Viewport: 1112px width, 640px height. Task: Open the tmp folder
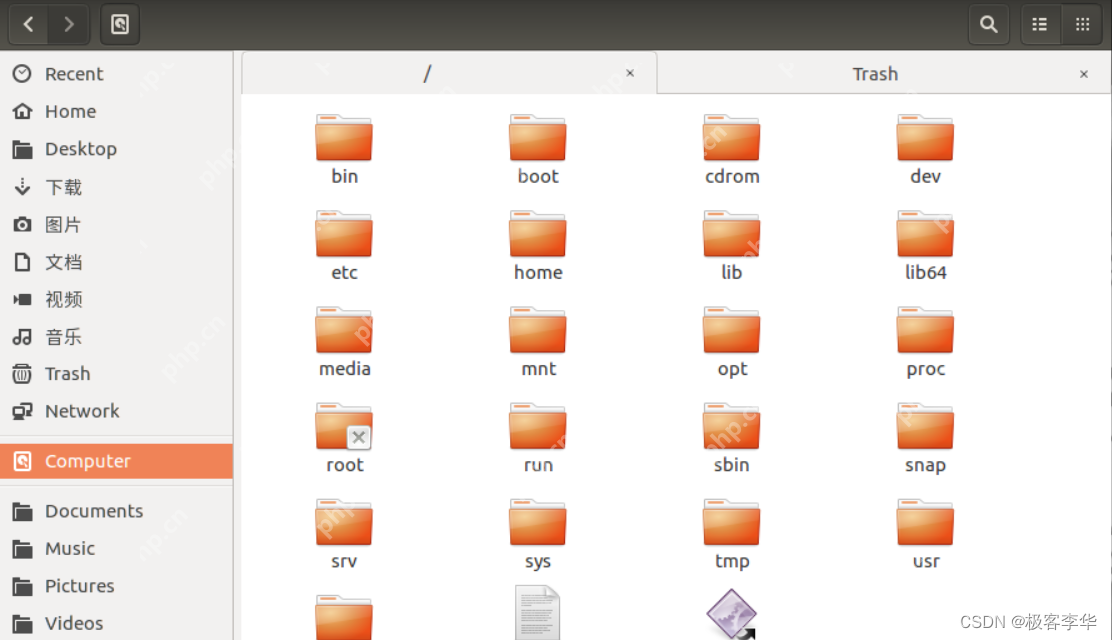tap(732, 525)
